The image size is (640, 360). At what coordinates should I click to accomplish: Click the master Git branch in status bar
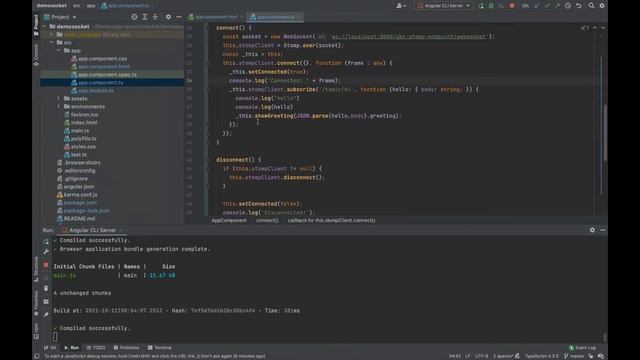coord(574,356)
